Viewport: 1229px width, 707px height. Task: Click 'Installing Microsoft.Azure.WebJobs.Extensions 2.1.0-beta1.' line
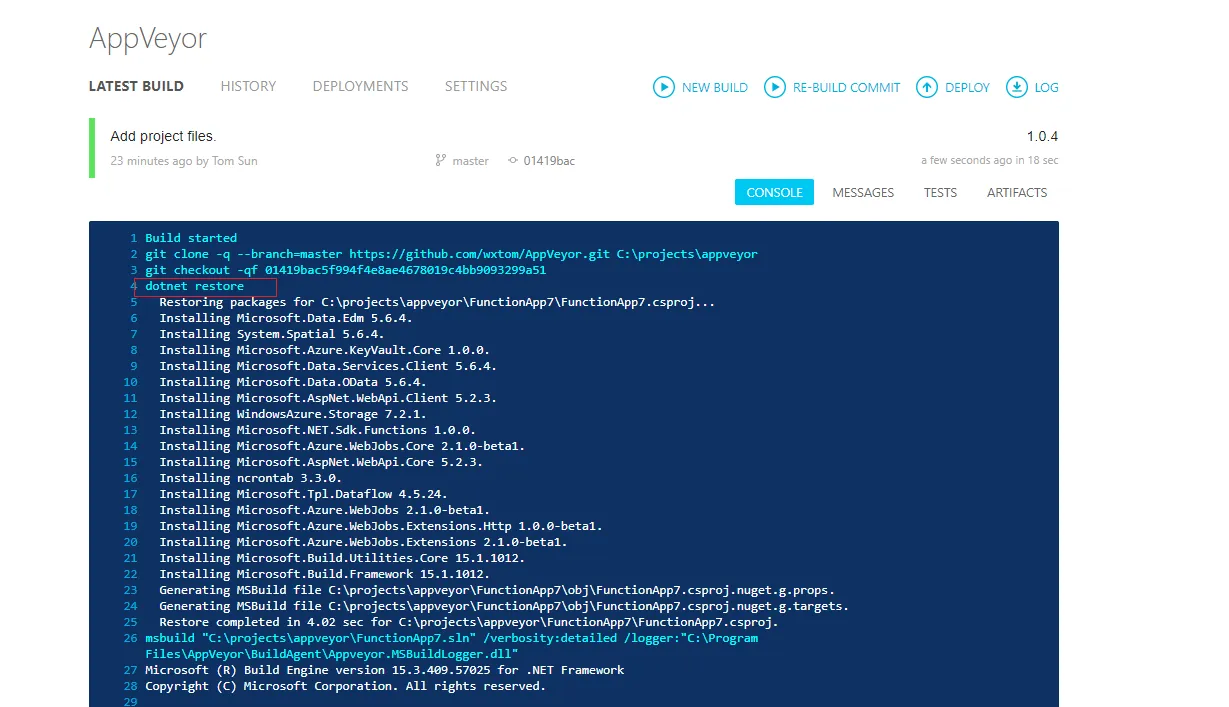point(363,542)
